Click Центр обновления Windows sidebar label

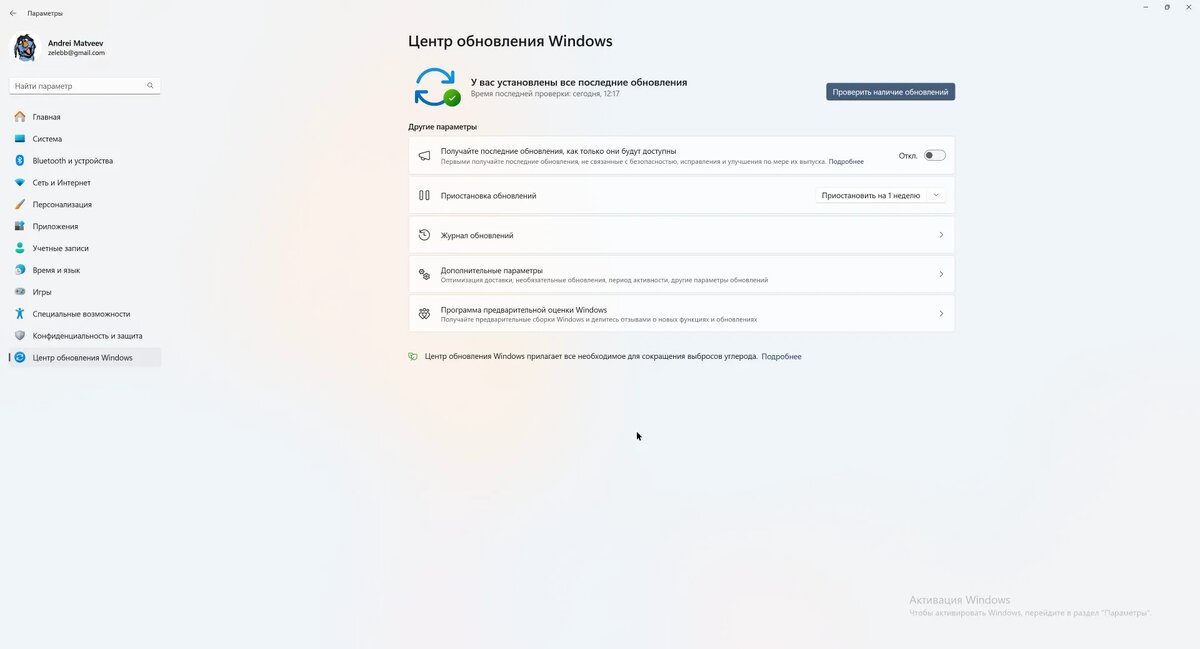point(82,358)
